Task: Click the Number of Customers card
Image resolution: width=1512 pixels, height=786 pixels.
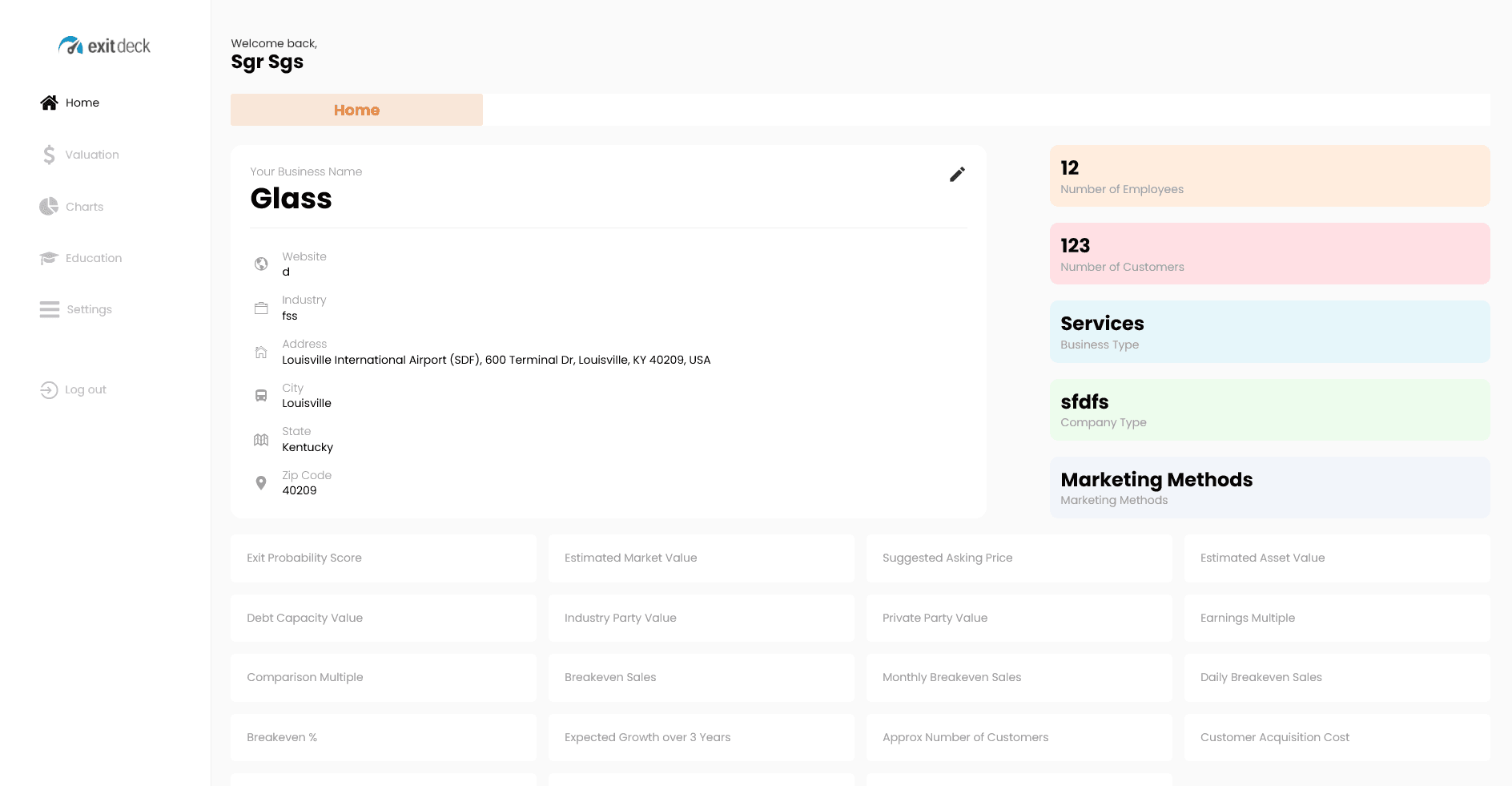Action: (1269, 254)
